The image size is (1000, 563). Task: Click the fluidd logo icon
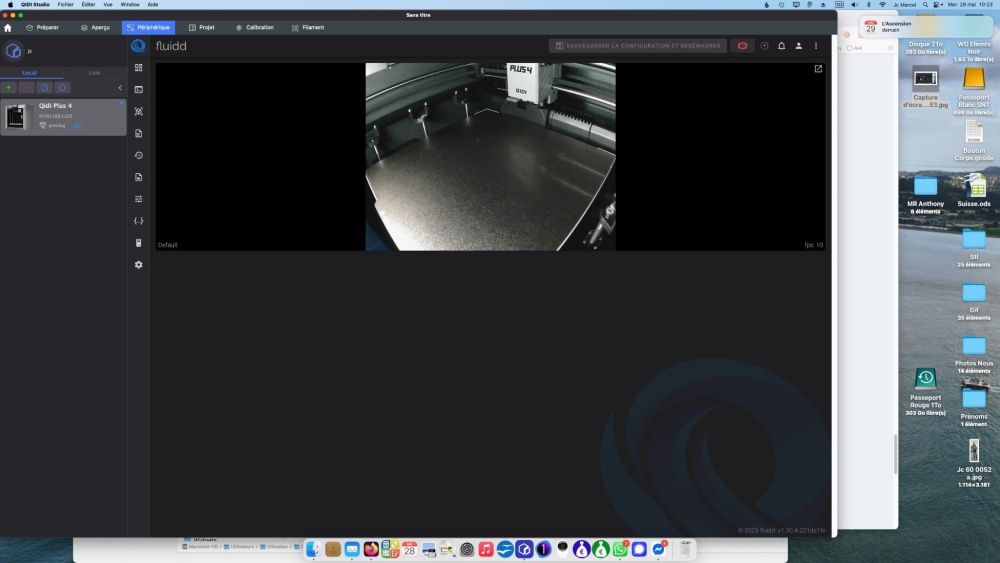[x=138, y=46]
